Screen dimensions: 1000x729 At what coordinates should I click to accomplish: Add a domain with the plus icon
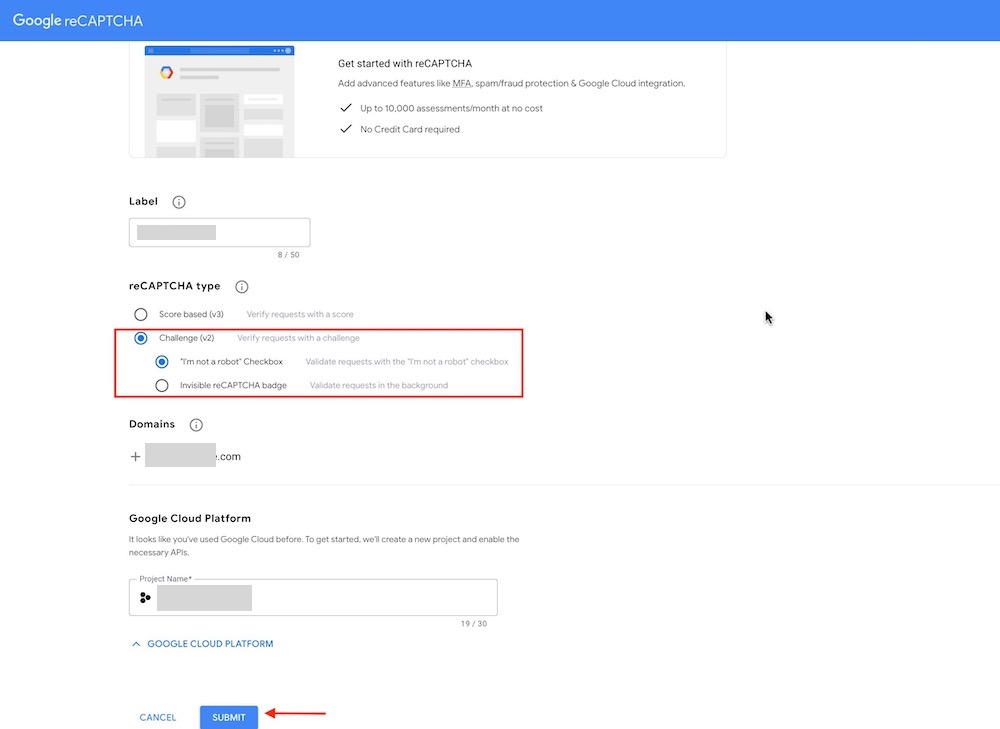click(135, 457)
